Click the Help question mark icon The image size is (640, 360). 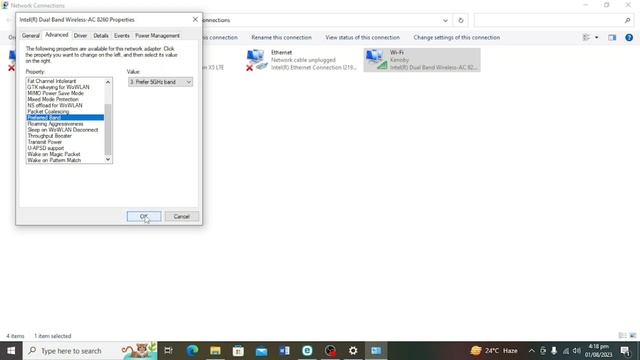(x=629, y=37)
